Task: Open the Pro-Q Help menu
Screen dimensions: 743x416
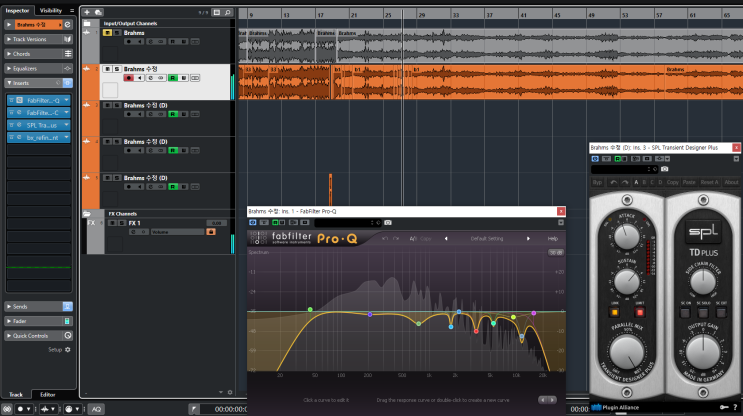Action: [553, 239]
